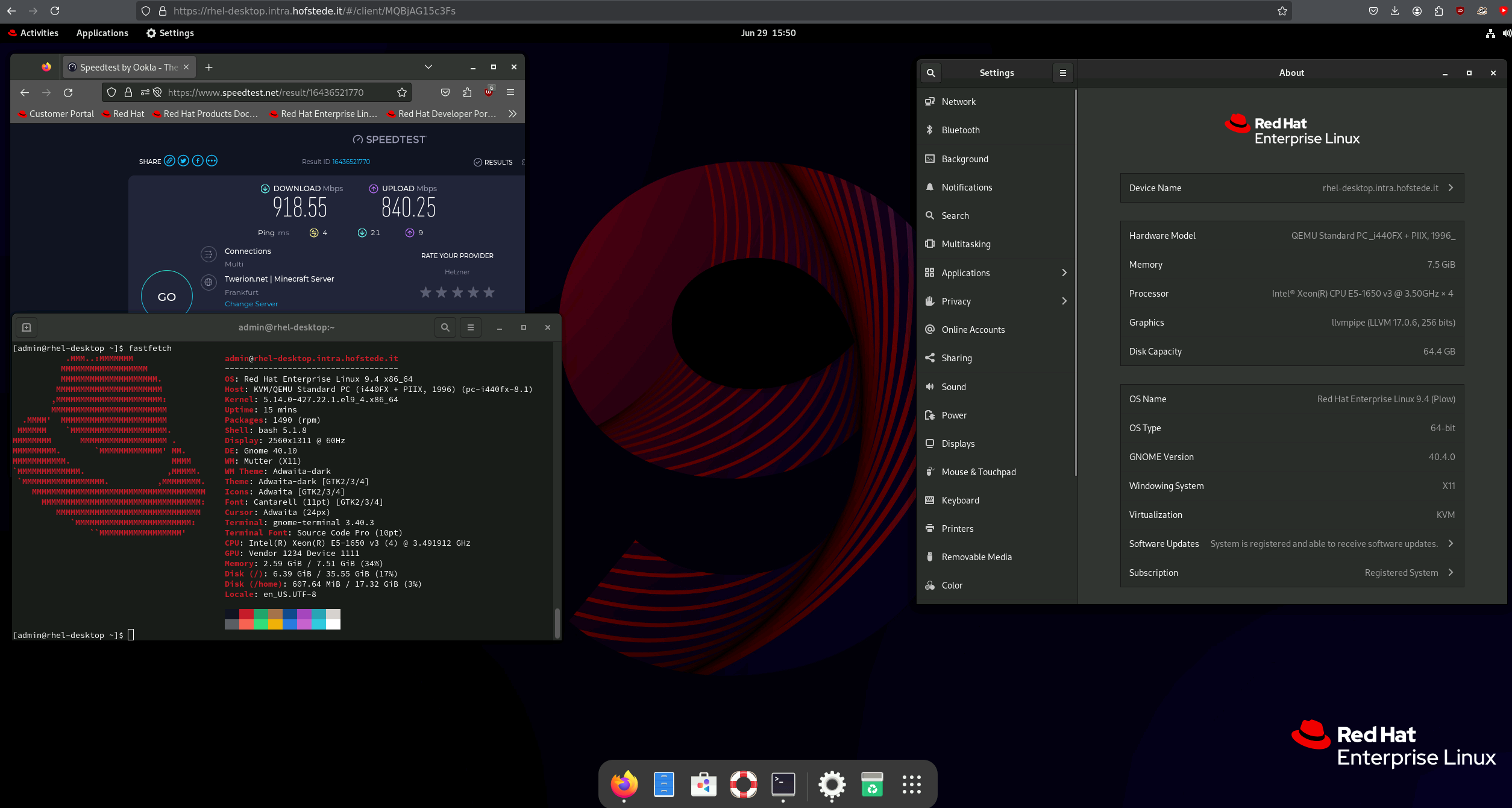Click the Settings search icon button
The height and width of the screenshot is (808, 1512).
click(930, 73)
